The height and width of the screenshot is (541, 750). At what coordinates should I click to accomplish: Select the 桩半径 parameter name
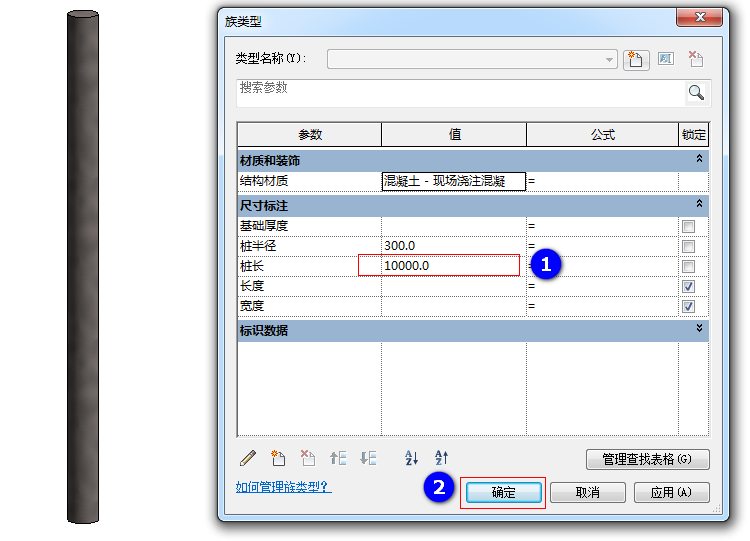pyautogui.click(x=258, y=246)
